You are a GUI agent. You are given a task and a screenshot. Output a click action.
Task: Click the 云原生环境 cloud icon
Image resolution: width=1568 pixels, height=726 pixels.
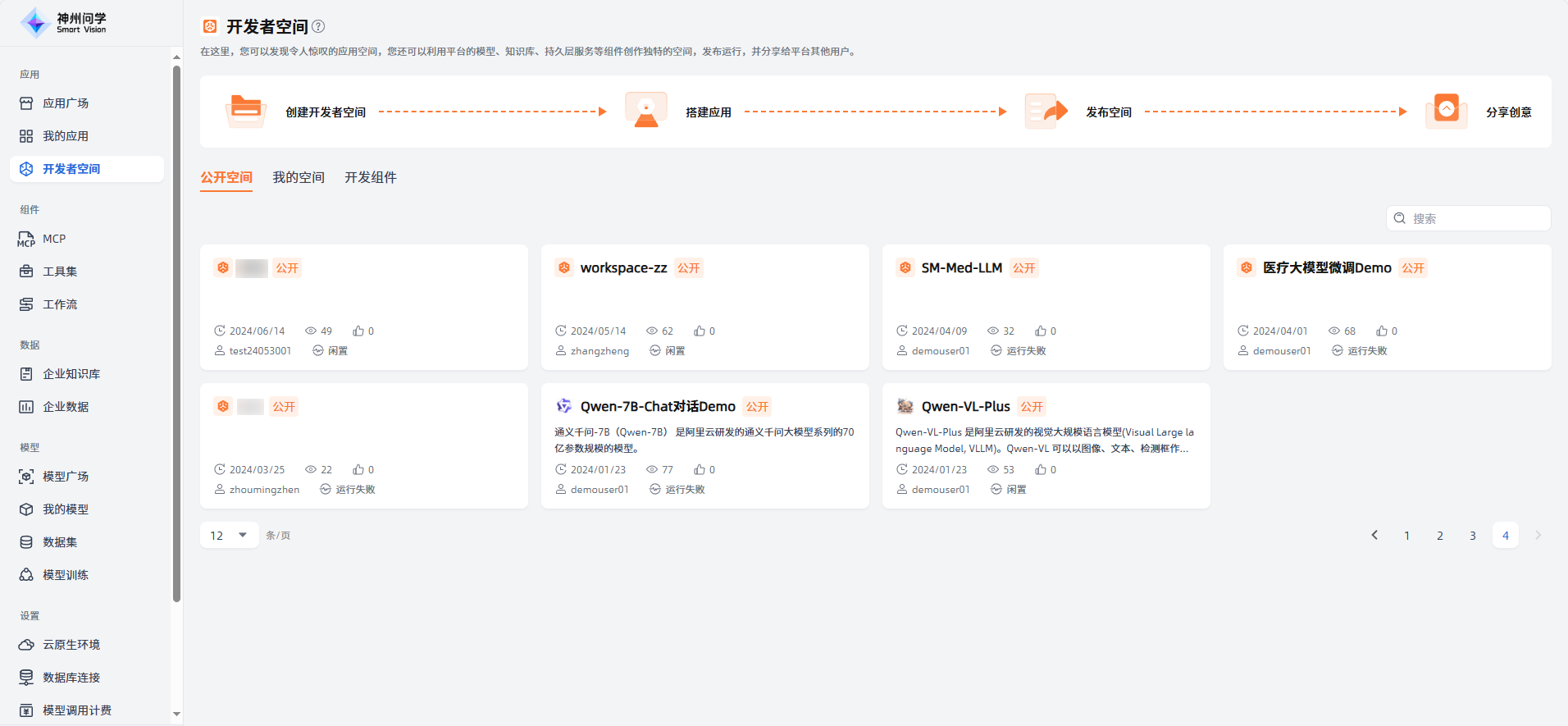[26, 645]
